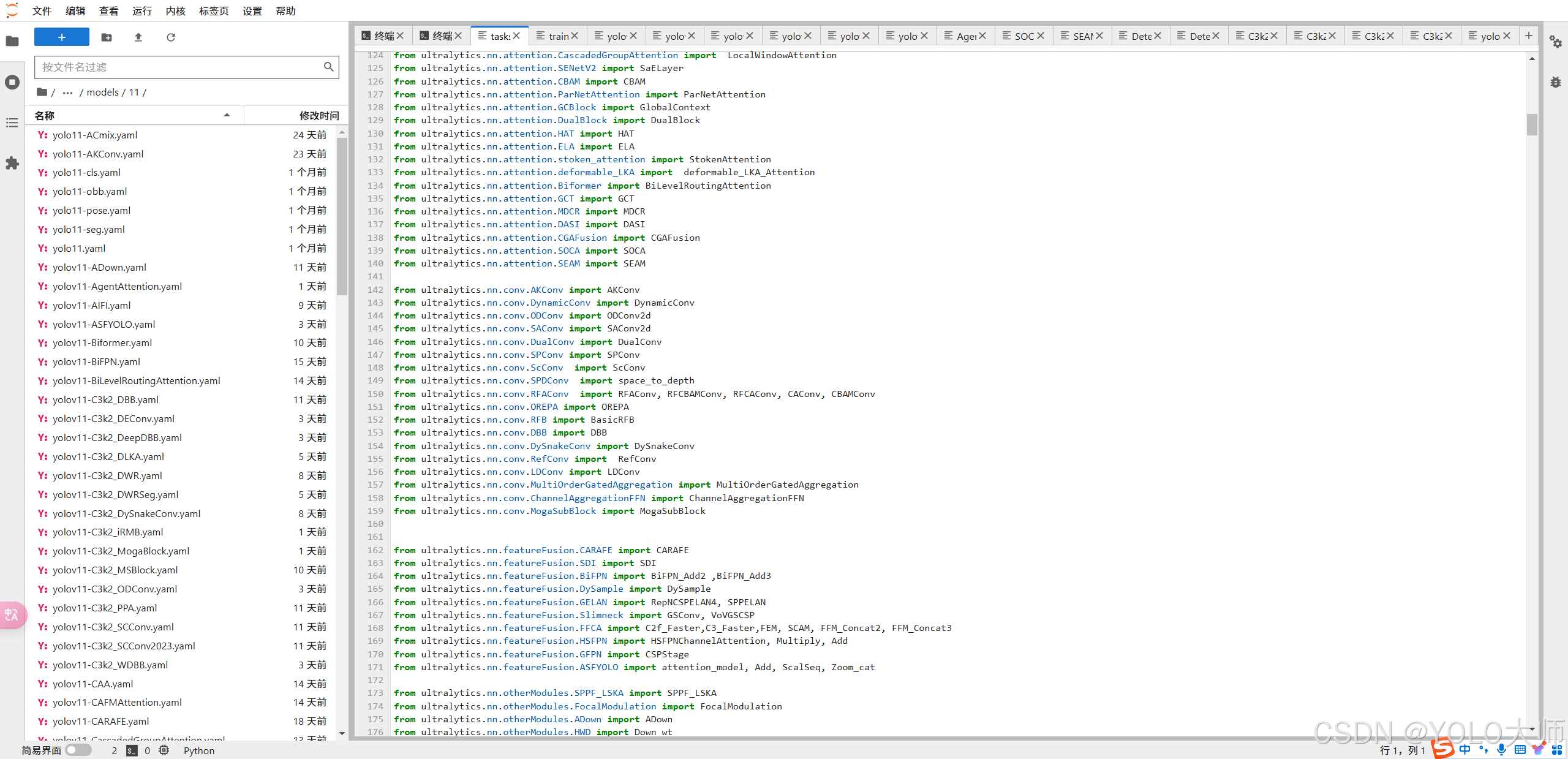
Task: Open yolov11-BiFPN.yaml in the file list
Action: tap(96, 361)
